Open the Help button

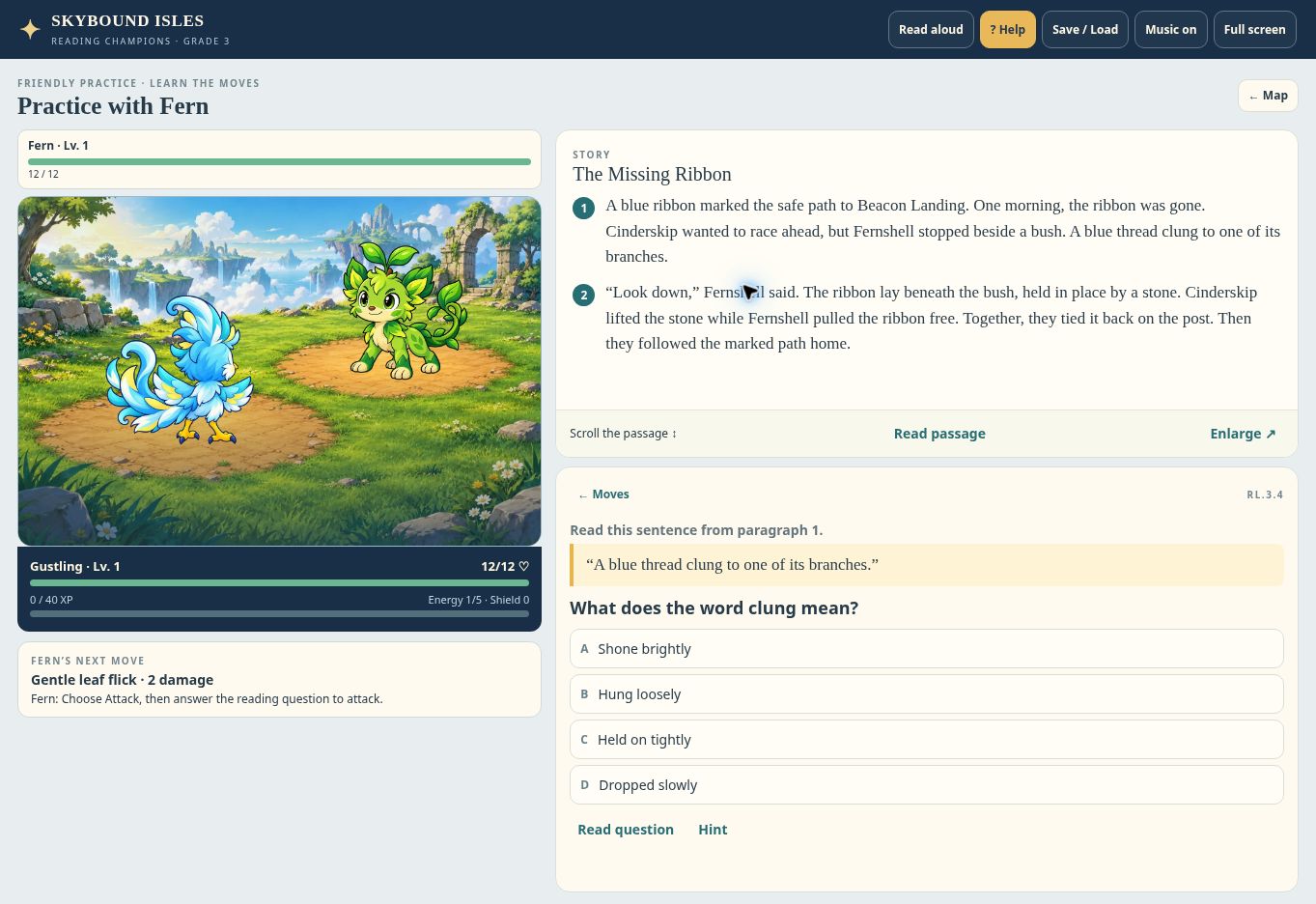(1007, 29)
